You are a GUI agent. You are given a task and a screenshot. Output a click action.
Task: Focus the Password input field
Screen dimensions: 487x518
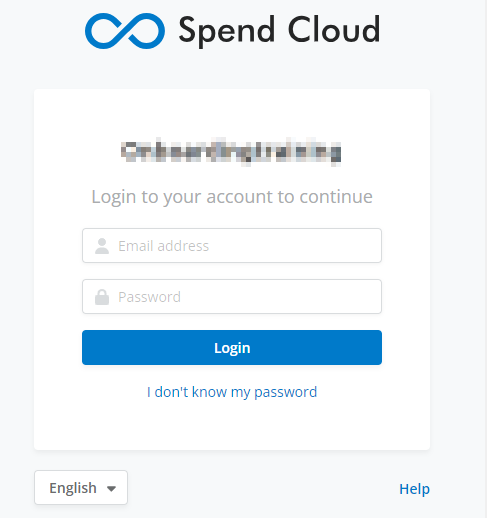coord(232,297)
